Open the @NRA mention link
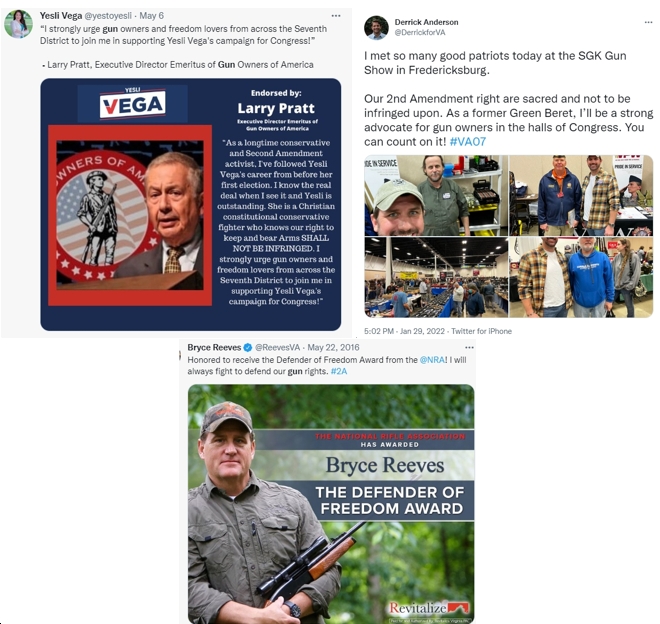Image resolution: width=660 pixels, height=624 pixels. point(432,360)
